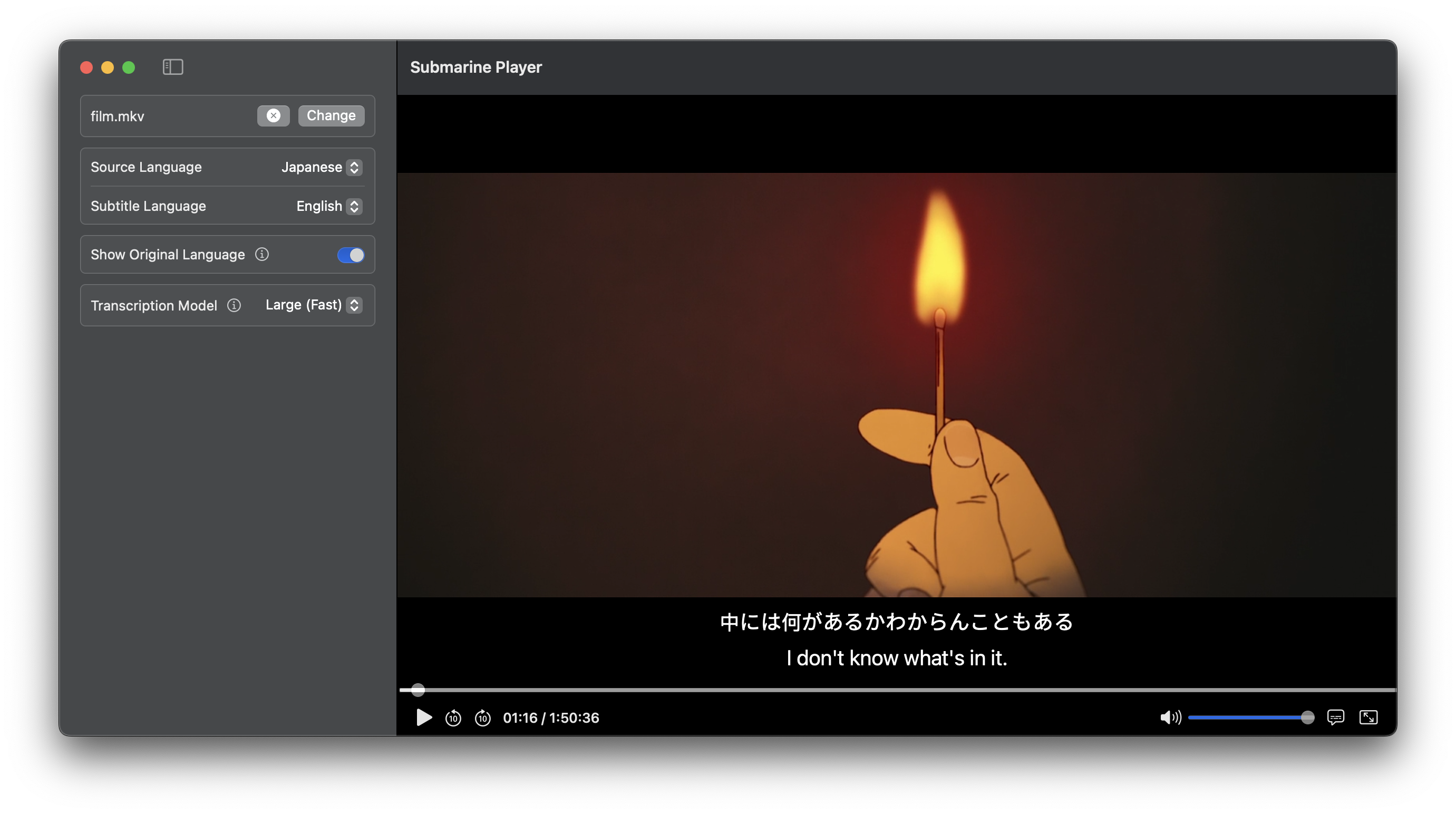Expand the Transcription Model Large (Fast) menu
The image size is (1456, 814).
pyautogui.click(x=313, y=305)
